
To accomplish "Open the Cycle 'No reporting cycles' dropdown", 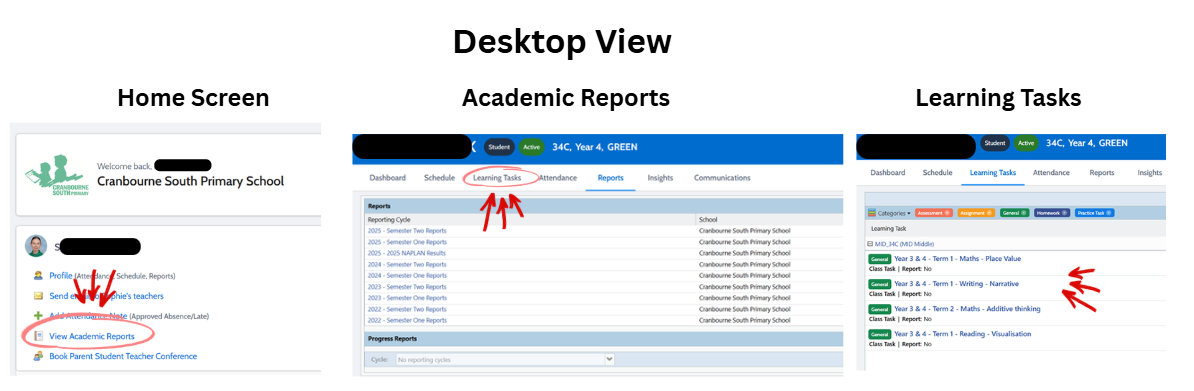I will tap(505, 359).
